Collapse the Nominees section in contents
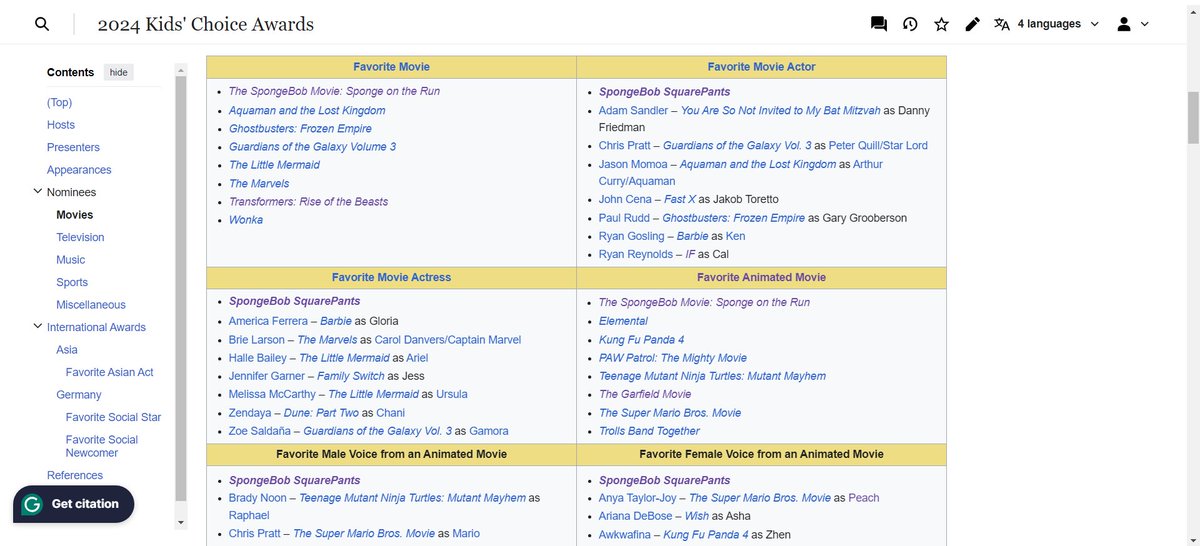The image size is (1200, 546). coord(38,192)
